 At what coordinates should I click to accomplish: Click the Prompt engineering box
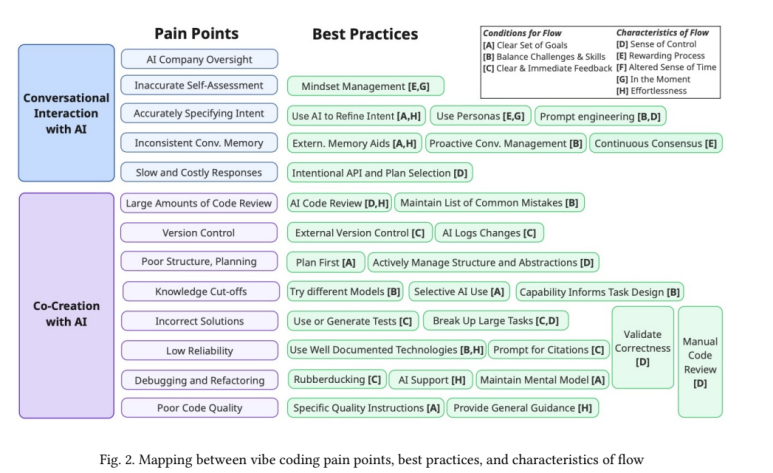[600, 115]
